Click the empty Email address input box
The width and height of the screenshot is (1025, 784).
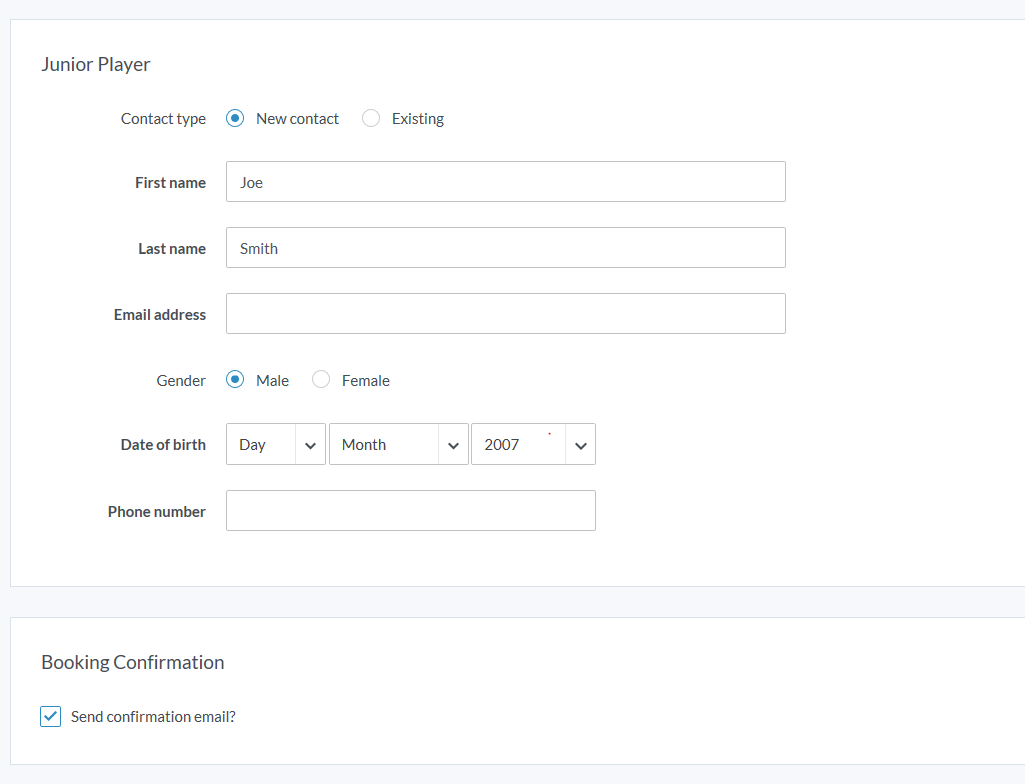[x=505, y=314]
